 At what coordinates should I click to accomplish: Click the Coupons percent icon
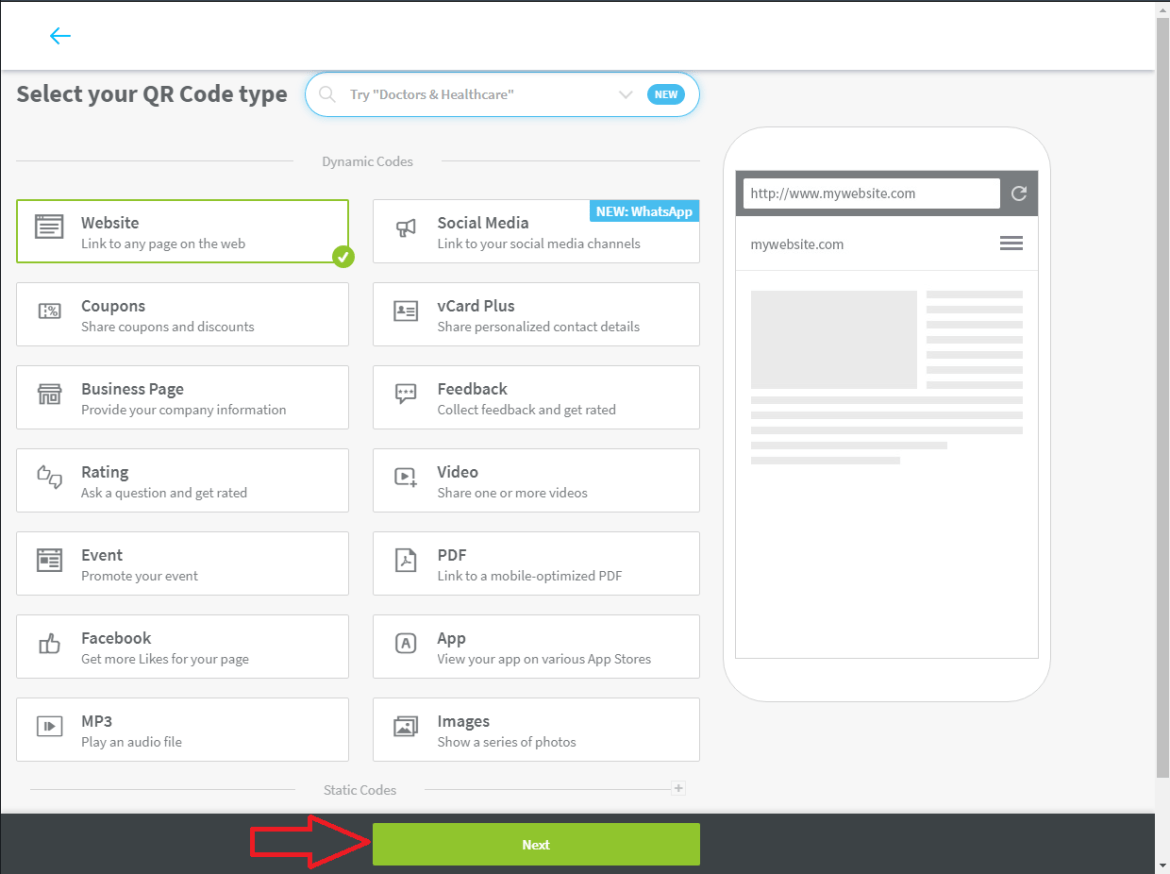[x=49, y=311]
